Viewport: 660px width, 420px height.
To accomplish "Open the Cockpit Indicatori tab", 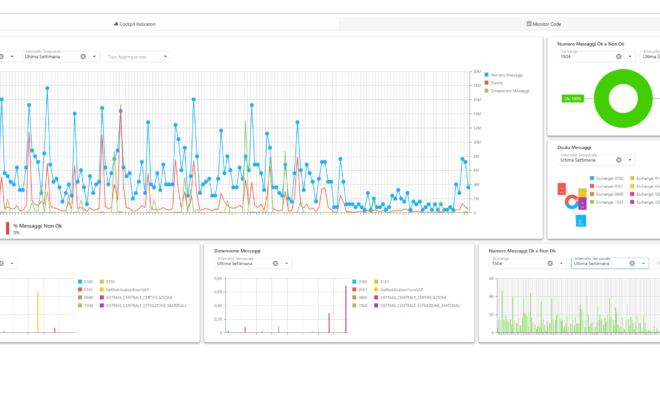I will pyautogui.click(x=135, y=24).
